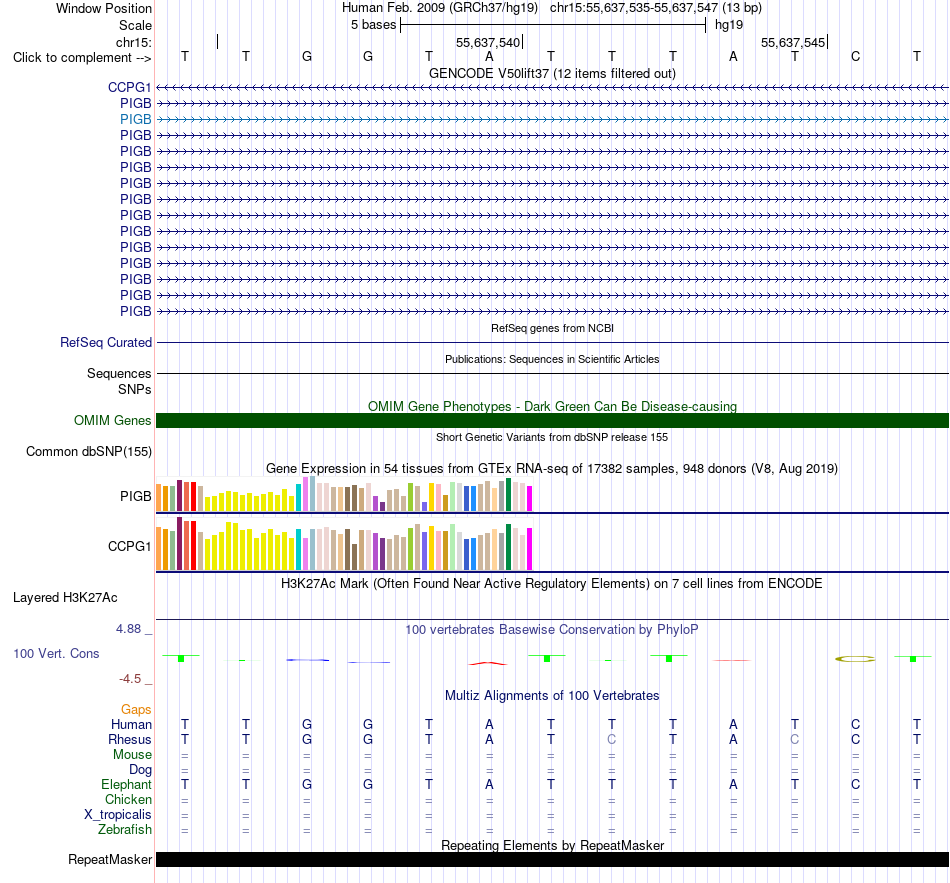Click the chr15: ruler label
The image size is (950, 883).
tap(133, 42)
